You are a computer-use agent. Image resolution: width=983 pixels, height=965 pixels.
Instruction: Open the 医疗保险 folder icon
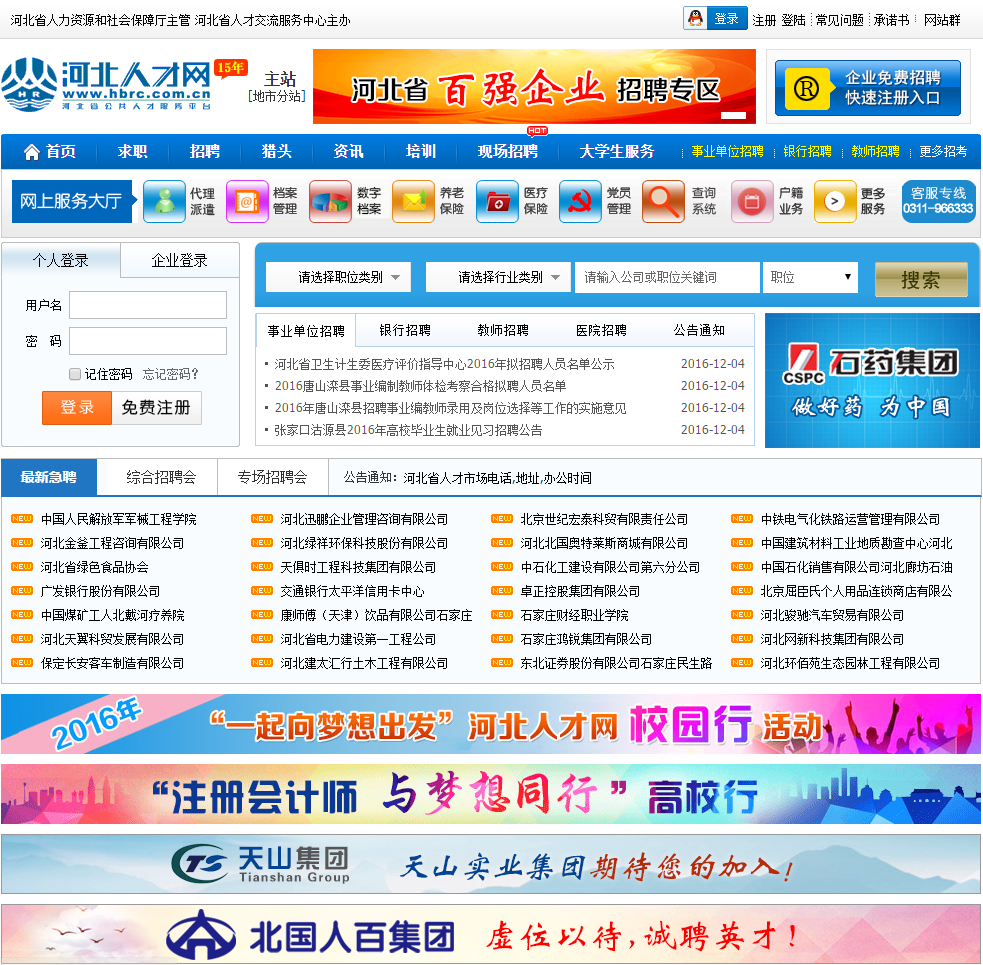(x=497, y=201)
